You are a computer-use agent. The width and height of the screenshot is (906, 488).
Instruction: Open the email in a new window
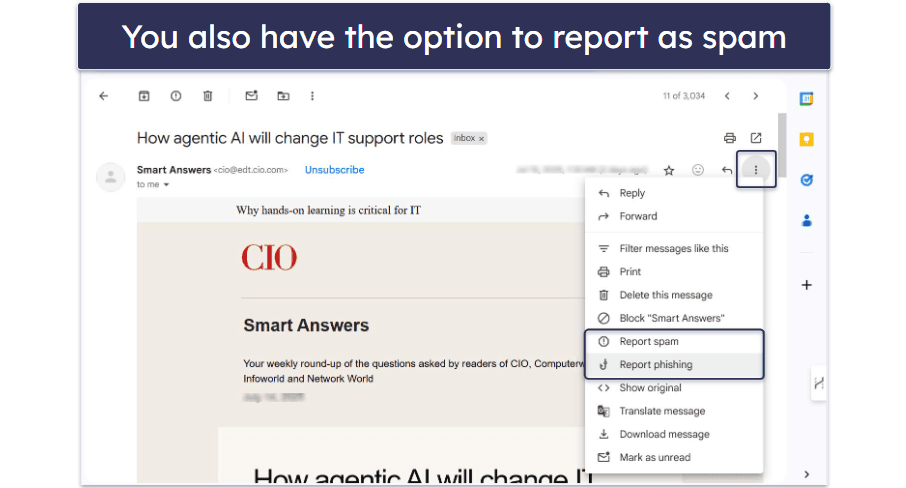tap(756, 138)
